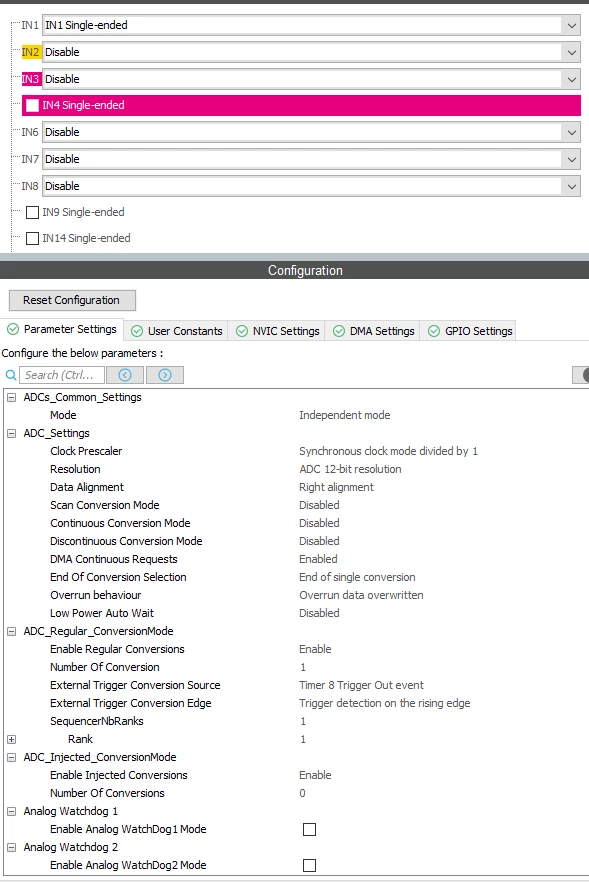Viewport: 589px width, 882px height.
Task: Open the IN1 mode dropdown
Action: click(572, 25)
